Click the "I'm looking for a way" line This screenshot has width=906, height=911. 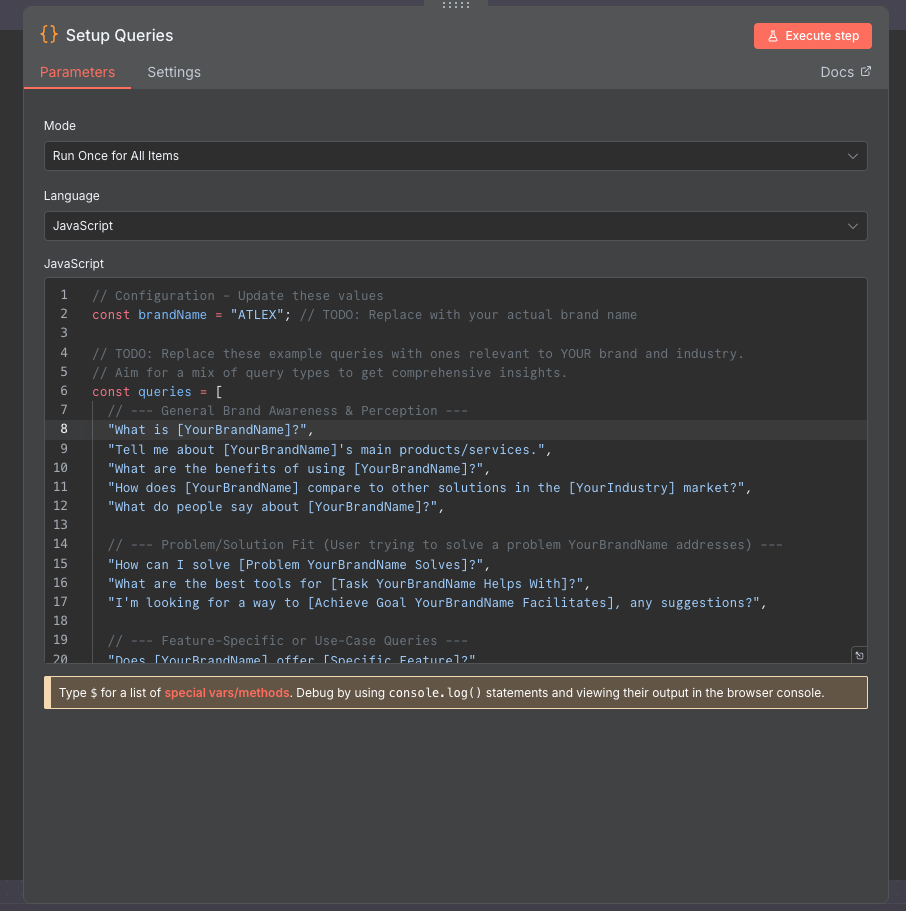click(438, 602)
